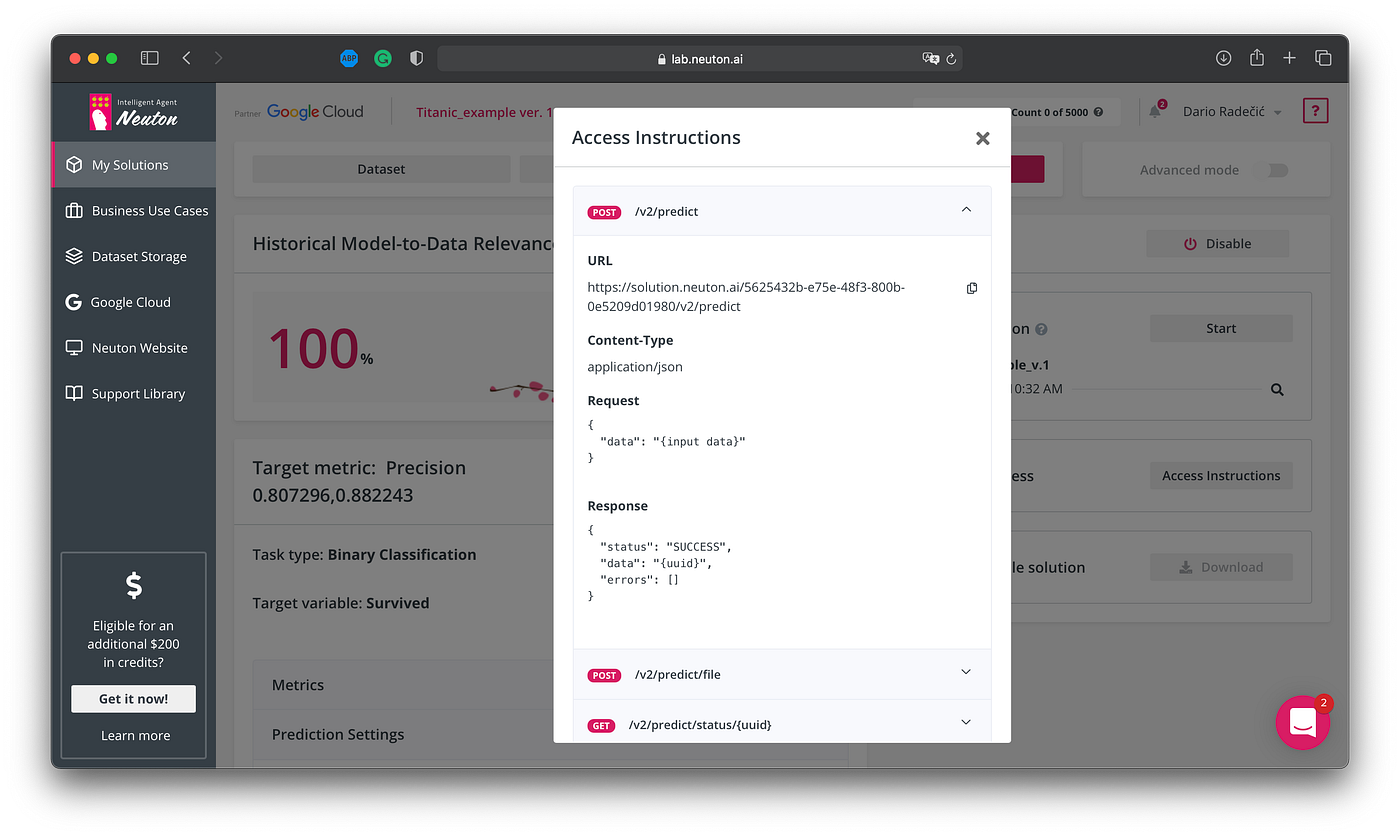Click the Disable button
1400x836 pixels.
click(1217, 243)
